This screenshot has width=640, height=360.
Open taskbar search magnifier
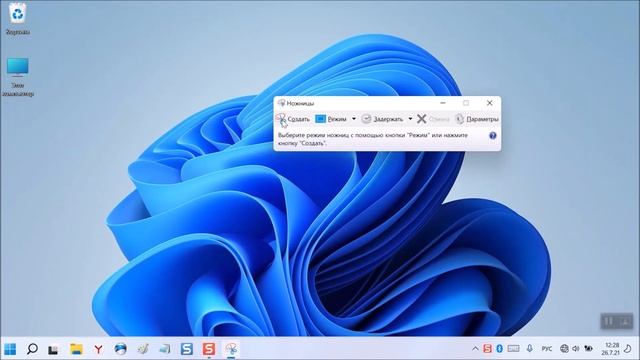click(32, 349)
